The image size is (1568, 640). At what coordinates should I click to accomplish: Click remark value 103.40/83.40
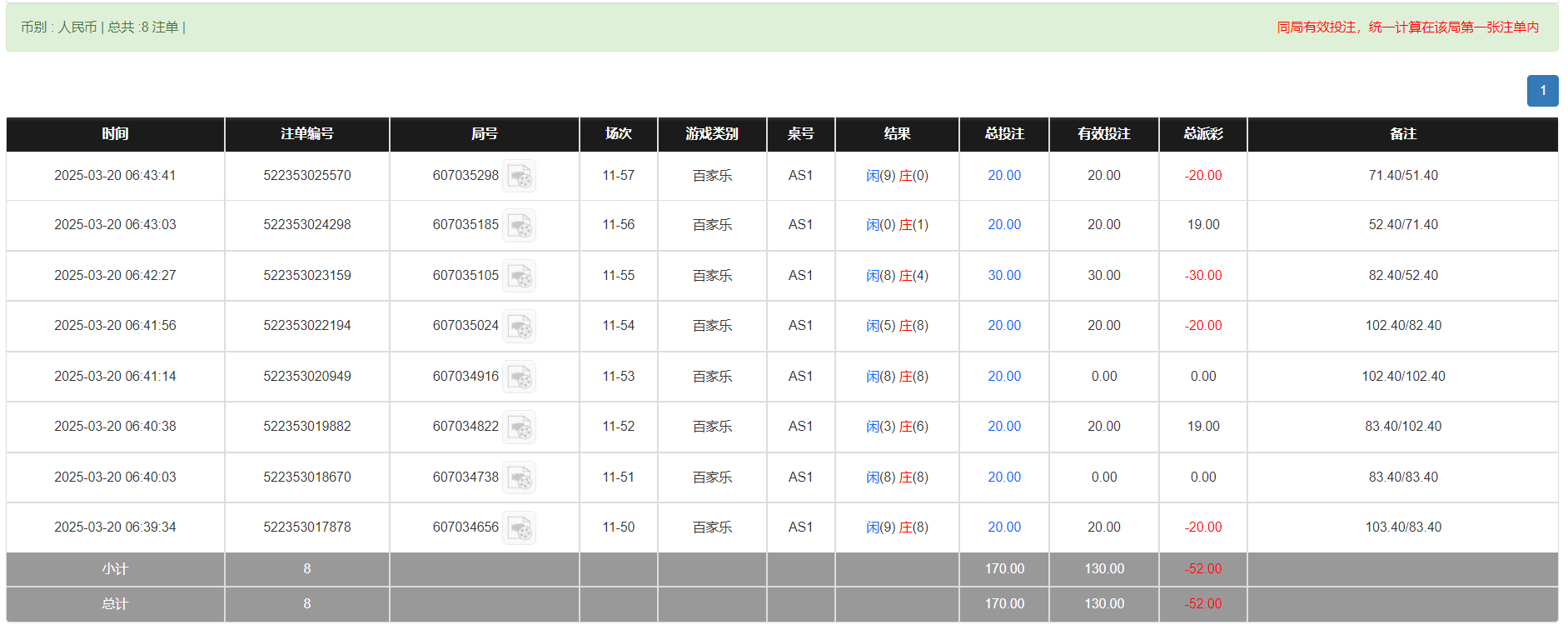pyautogui.click(x=1403, y=527)
